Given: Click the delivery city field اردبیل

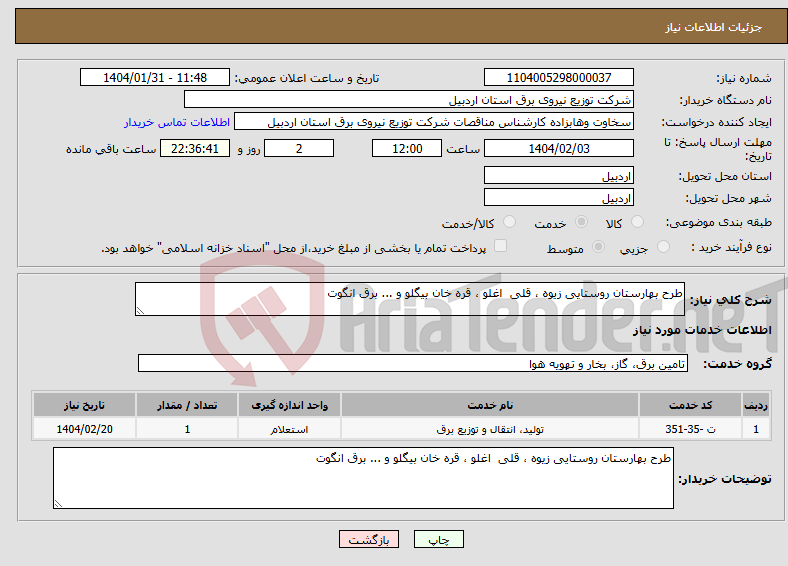Looking at the screenshot, I should pyautogui.click(x=559, y=197).
